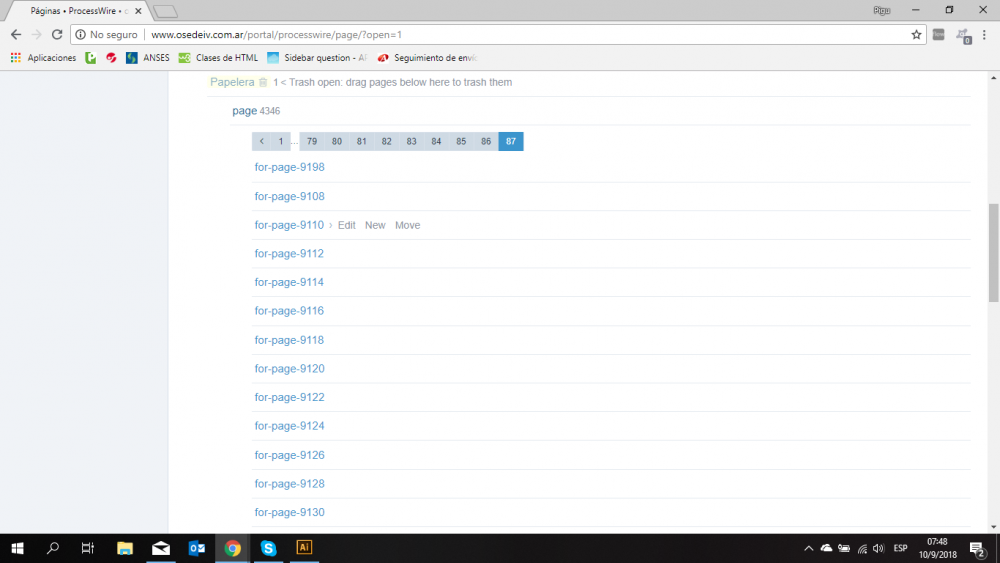Open File Explorer from the taskbar
This screenshot has width=1000, height=563.
coord(125,548)
